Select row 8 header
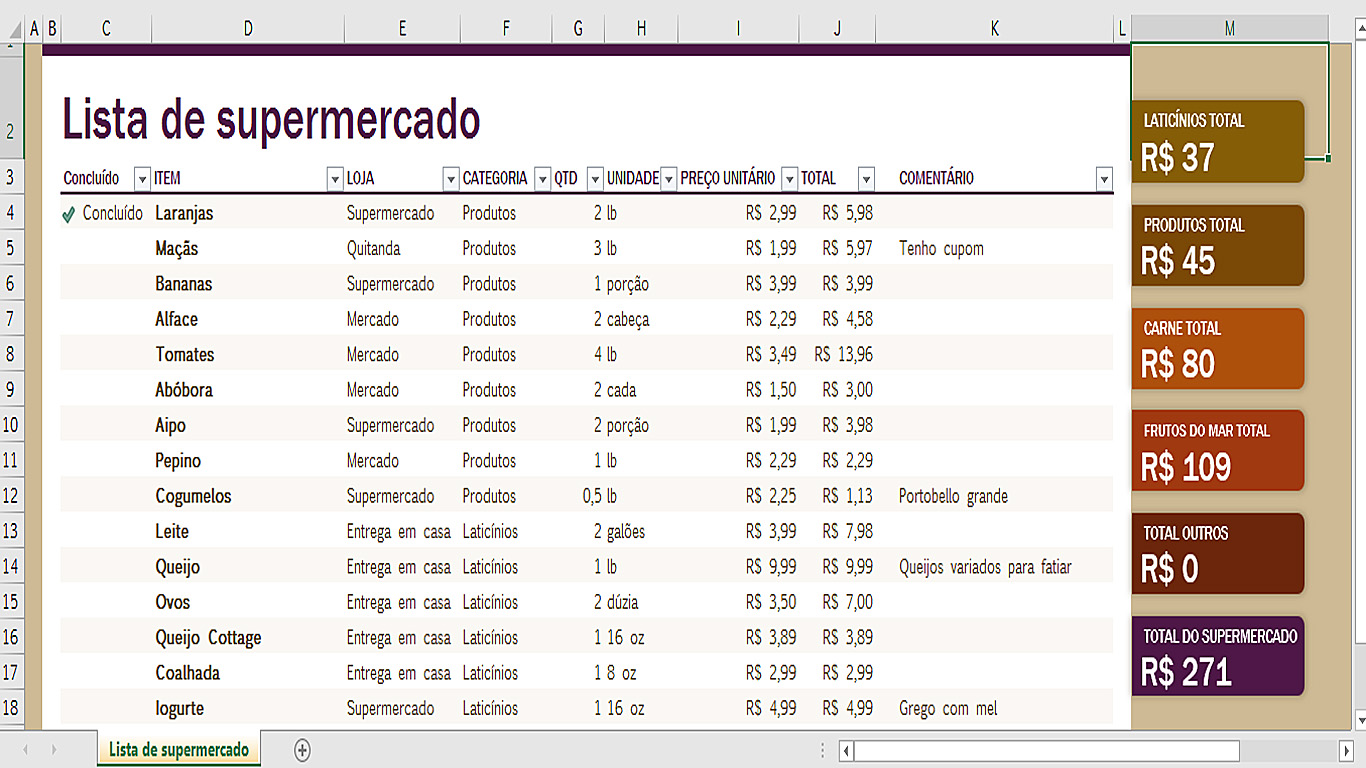This screenshot has width=1366, height=768. pos(11,355)
